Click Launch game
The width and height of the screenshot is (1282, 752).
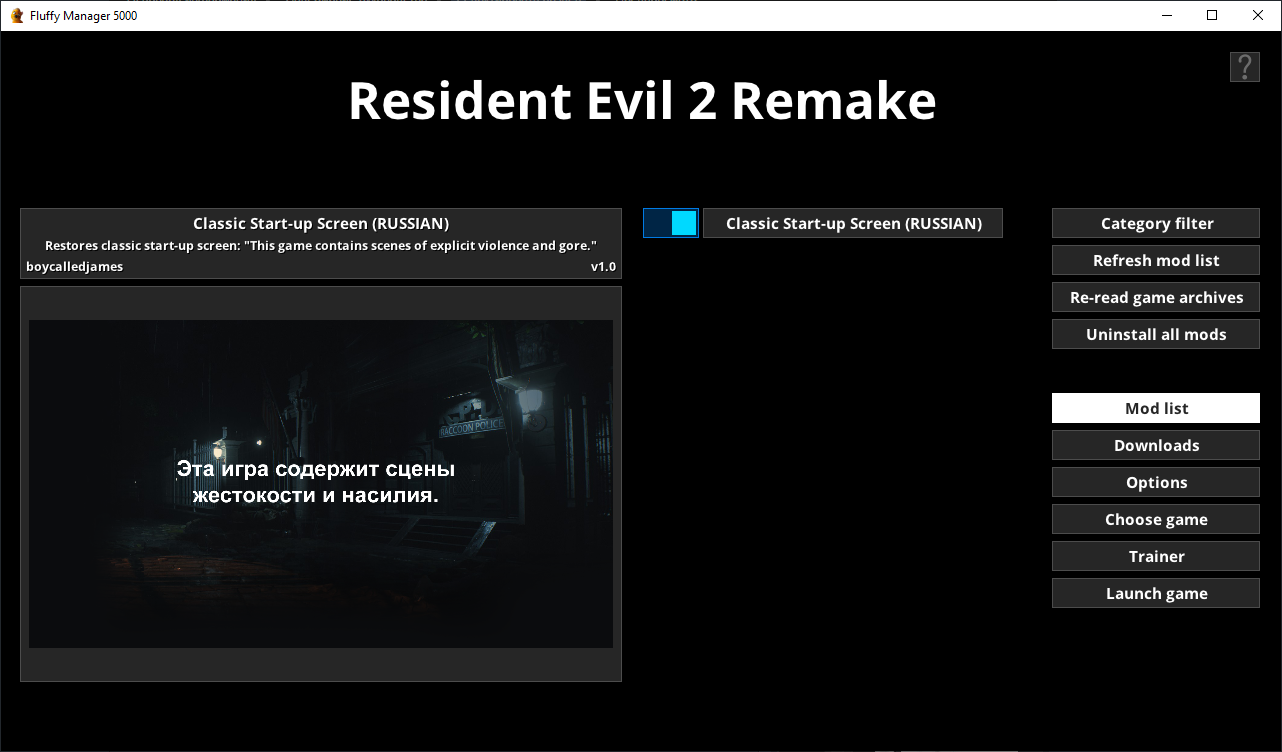click(x=1156, y=593)
